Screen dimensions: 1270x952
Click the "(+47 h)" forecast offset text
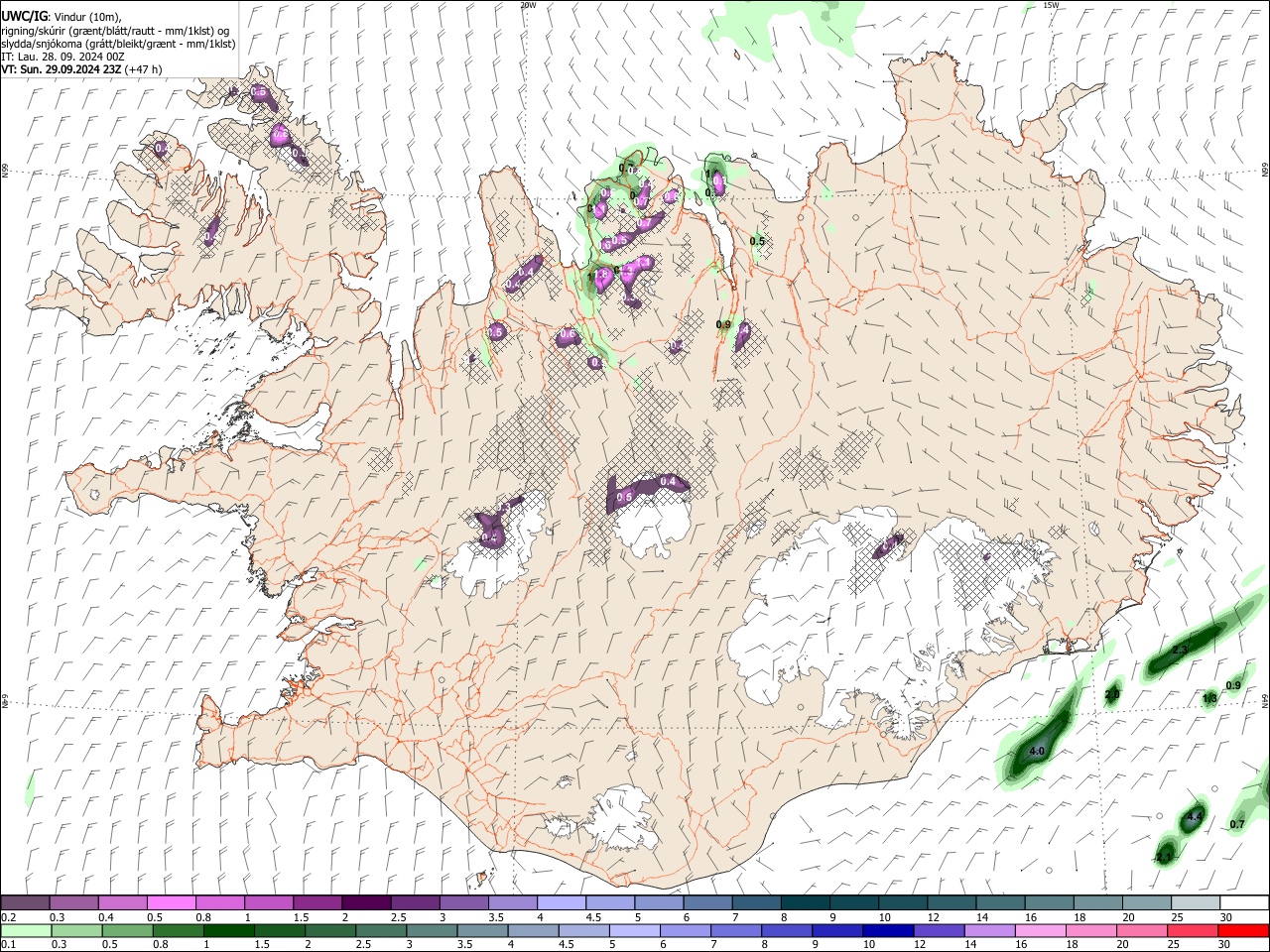[144, 69]
